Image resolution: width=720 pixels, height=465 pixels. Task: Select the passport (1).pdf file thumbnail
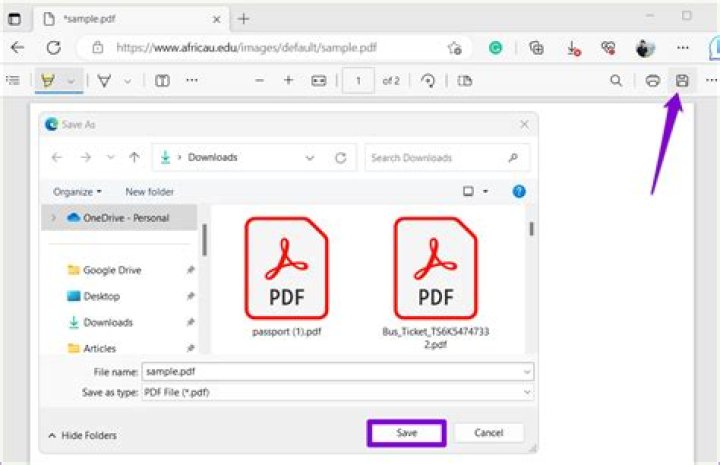286,268
